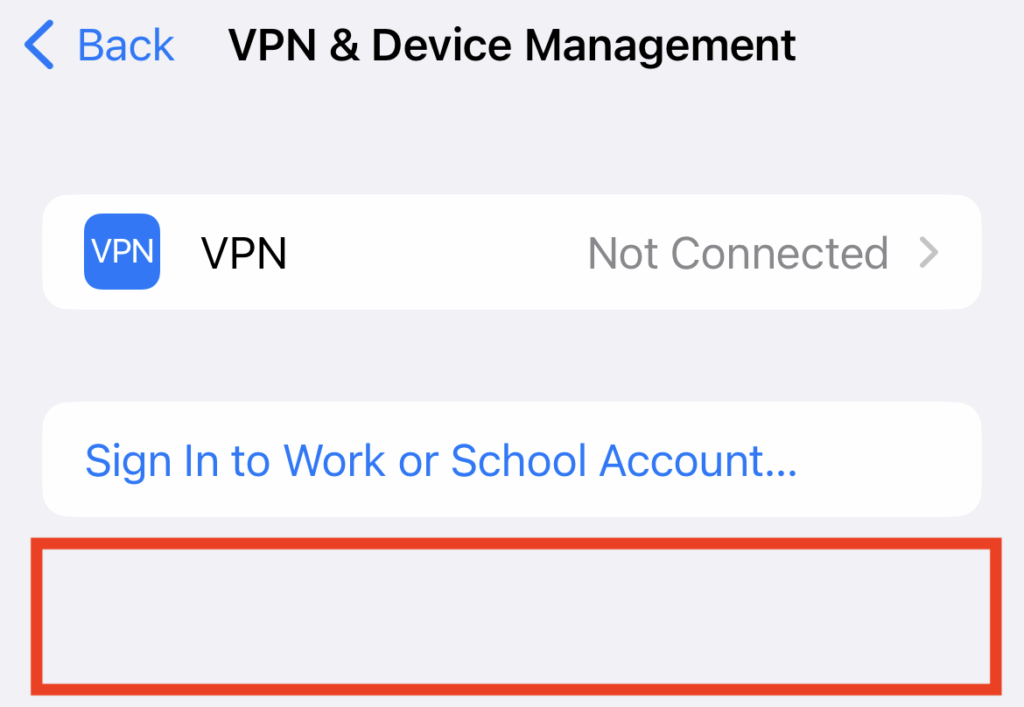
Task: Tap the word Work in sign-in link
Action: (334, 460)
